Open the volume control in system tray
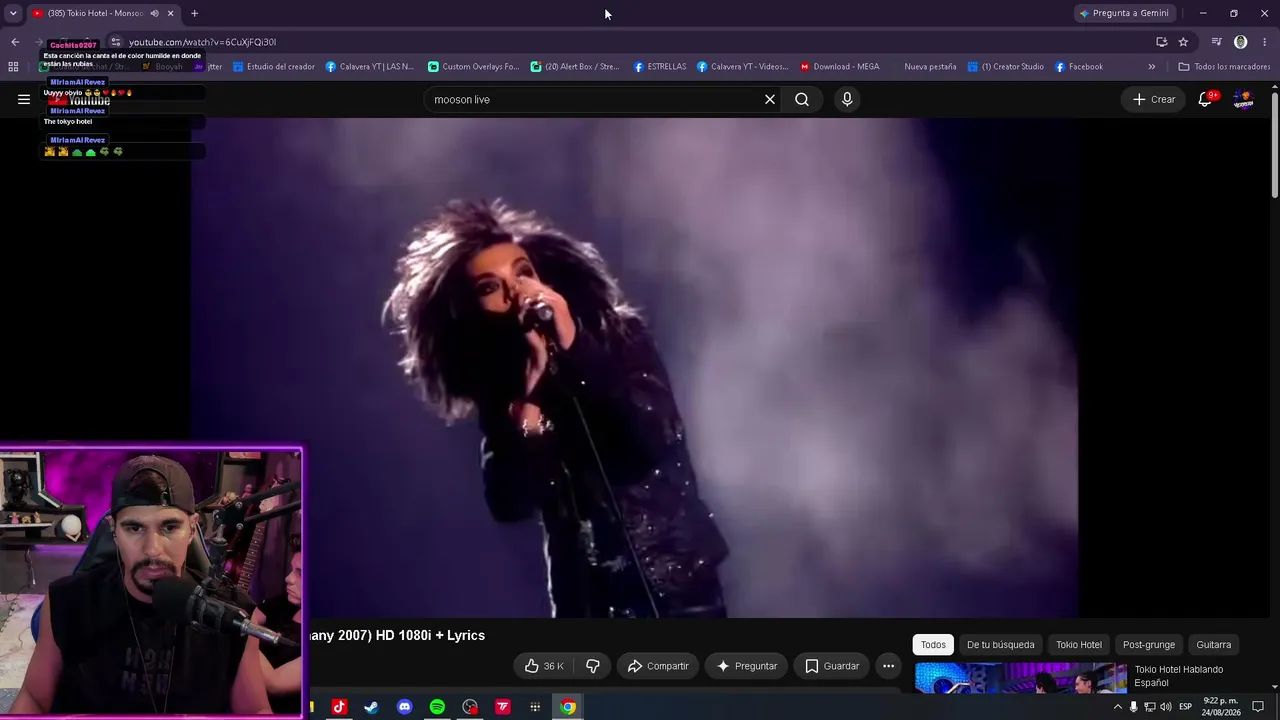1280x720 pixels. click(1166, 707)
